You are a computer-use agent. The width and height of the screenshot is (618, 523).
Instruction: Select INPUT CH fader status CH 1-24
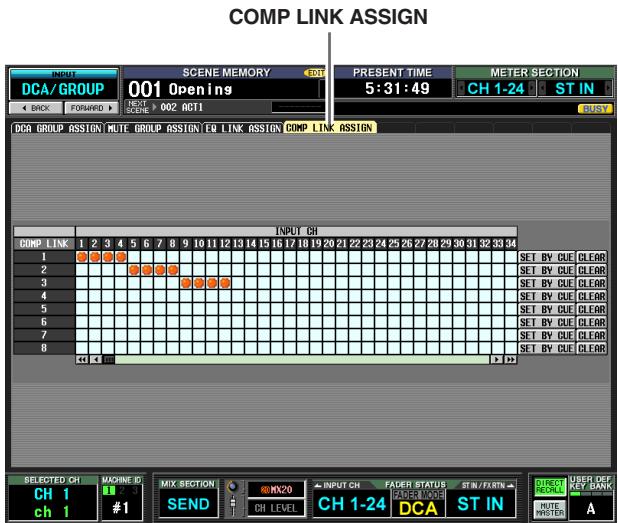(x=352, y=504)
